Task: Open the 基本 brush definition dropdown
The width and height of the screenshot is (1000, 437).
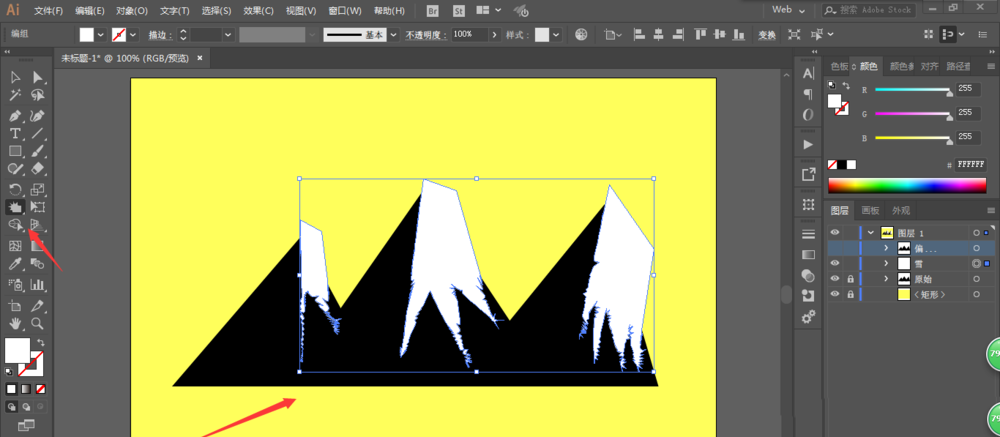Action: (393, 34)
